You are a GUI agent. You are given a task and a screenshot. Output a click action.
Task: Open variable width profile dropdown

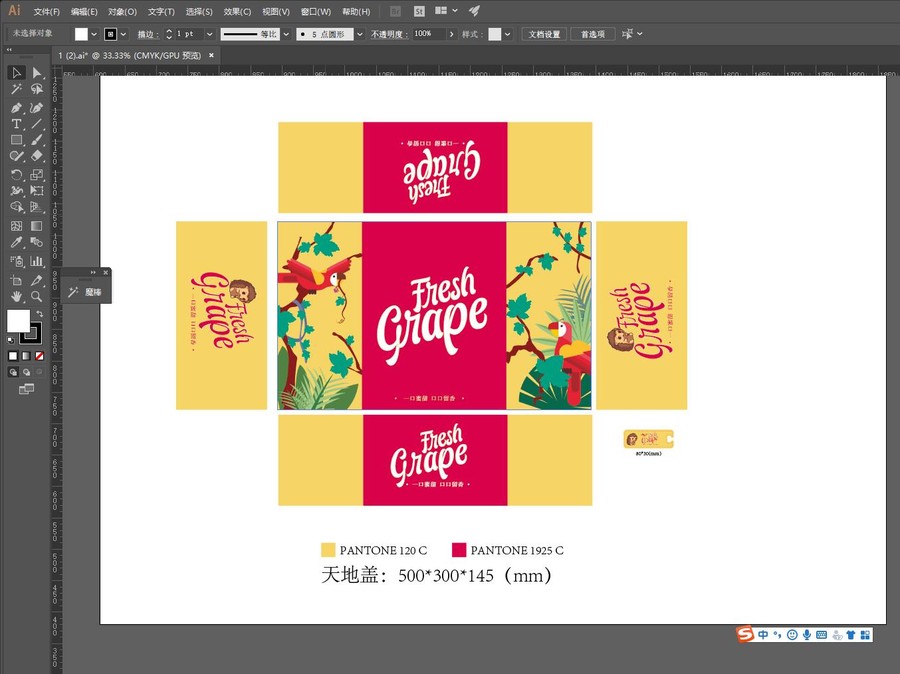(x=286, y=34)
